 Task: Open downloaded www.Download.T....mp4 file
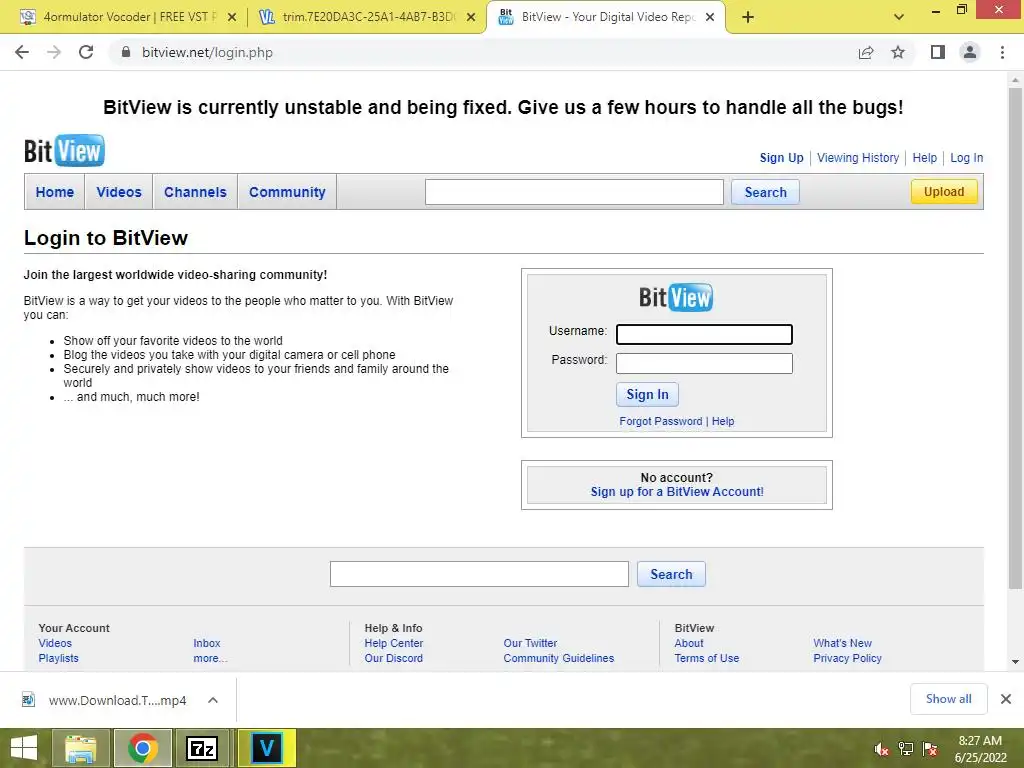104,700
